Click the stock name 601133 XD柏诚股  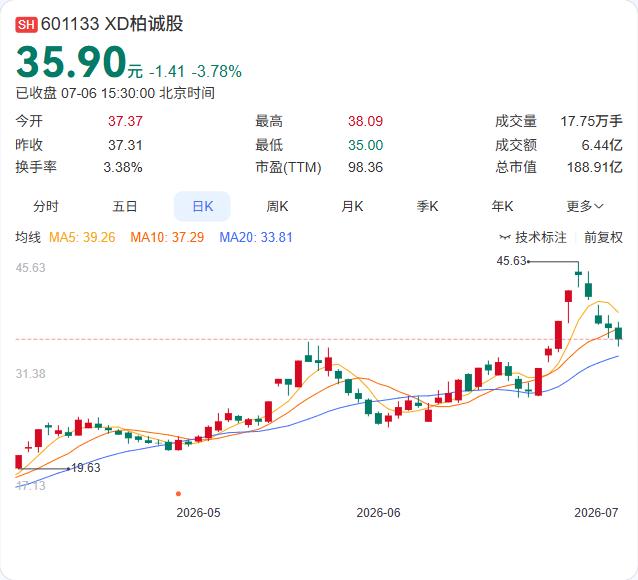pyautogui.click(x=112, y=24)
